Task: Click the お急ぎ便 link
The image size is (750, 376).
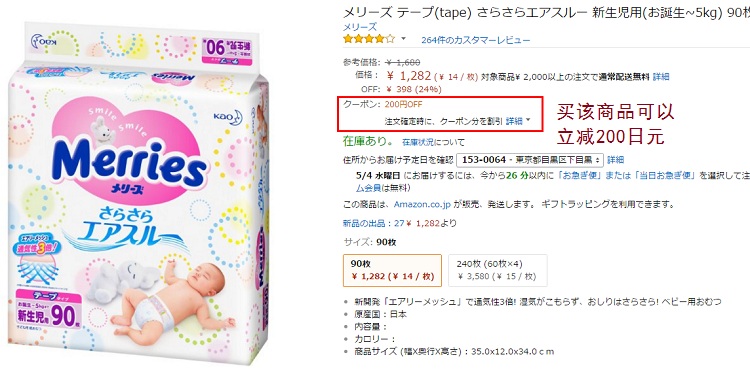Action: click(x=582, y=176)
